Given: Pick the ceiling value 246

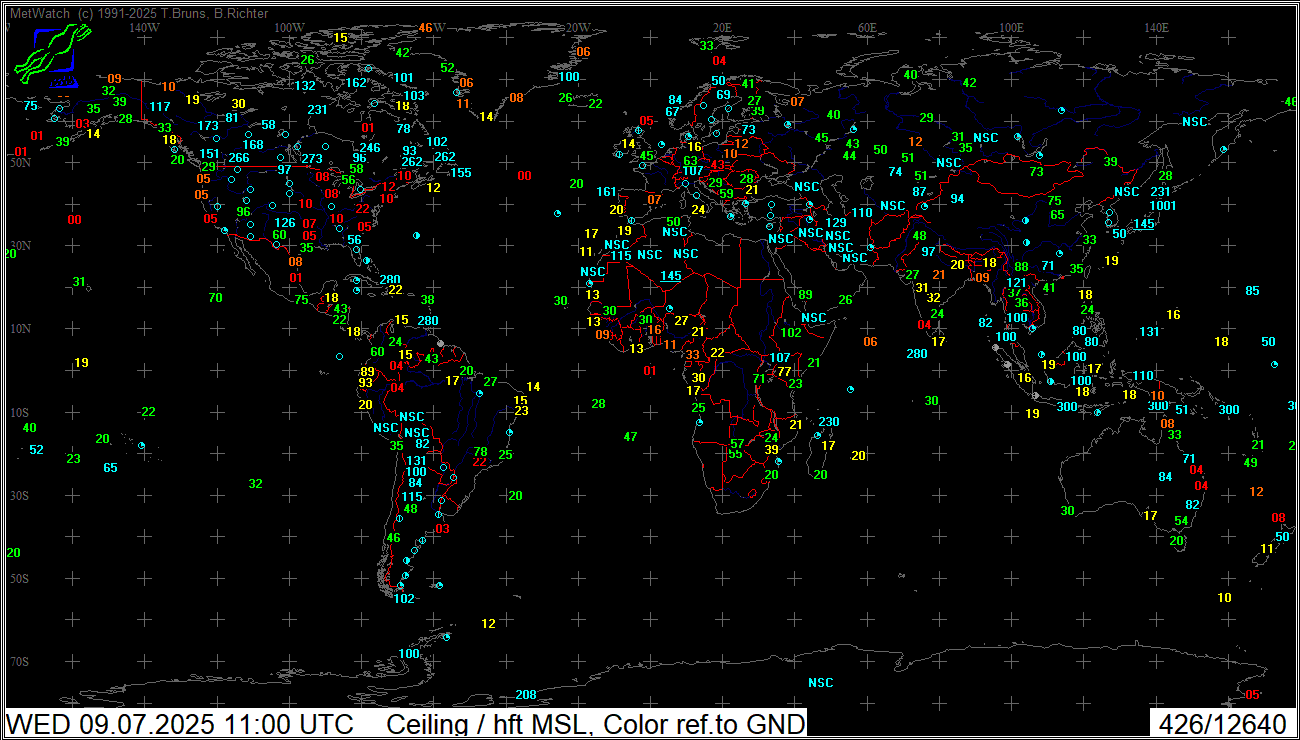Looking at the screenshot, I should tap(370, 148).
